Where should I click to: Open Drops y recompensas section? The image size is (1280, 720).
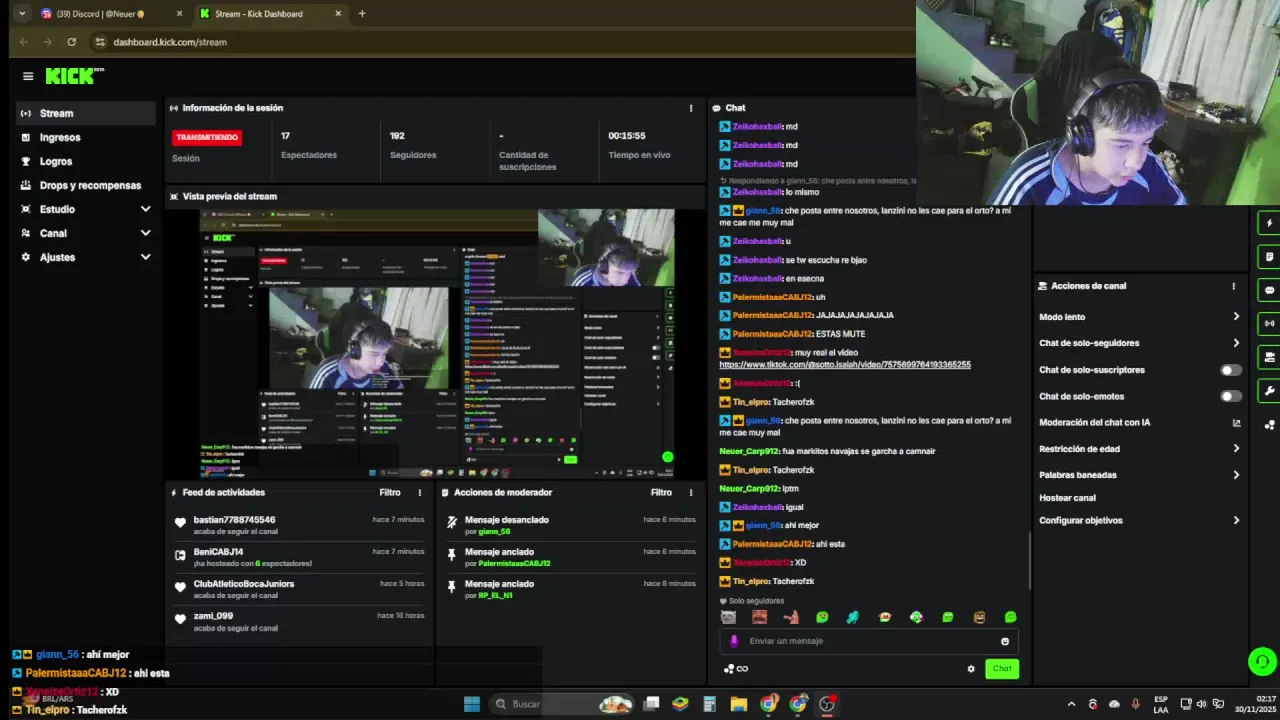(x=85, y=185)
